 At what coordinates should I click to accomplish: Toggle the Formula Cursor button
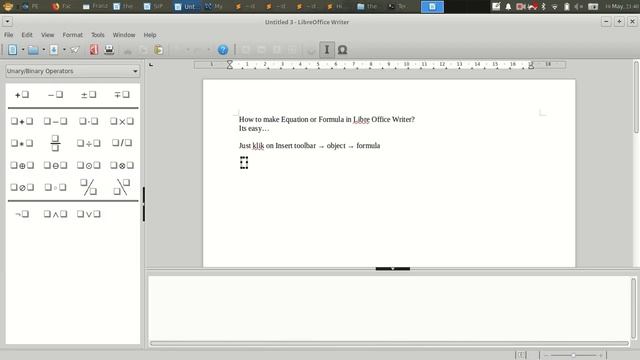click(x=327, y=50)
